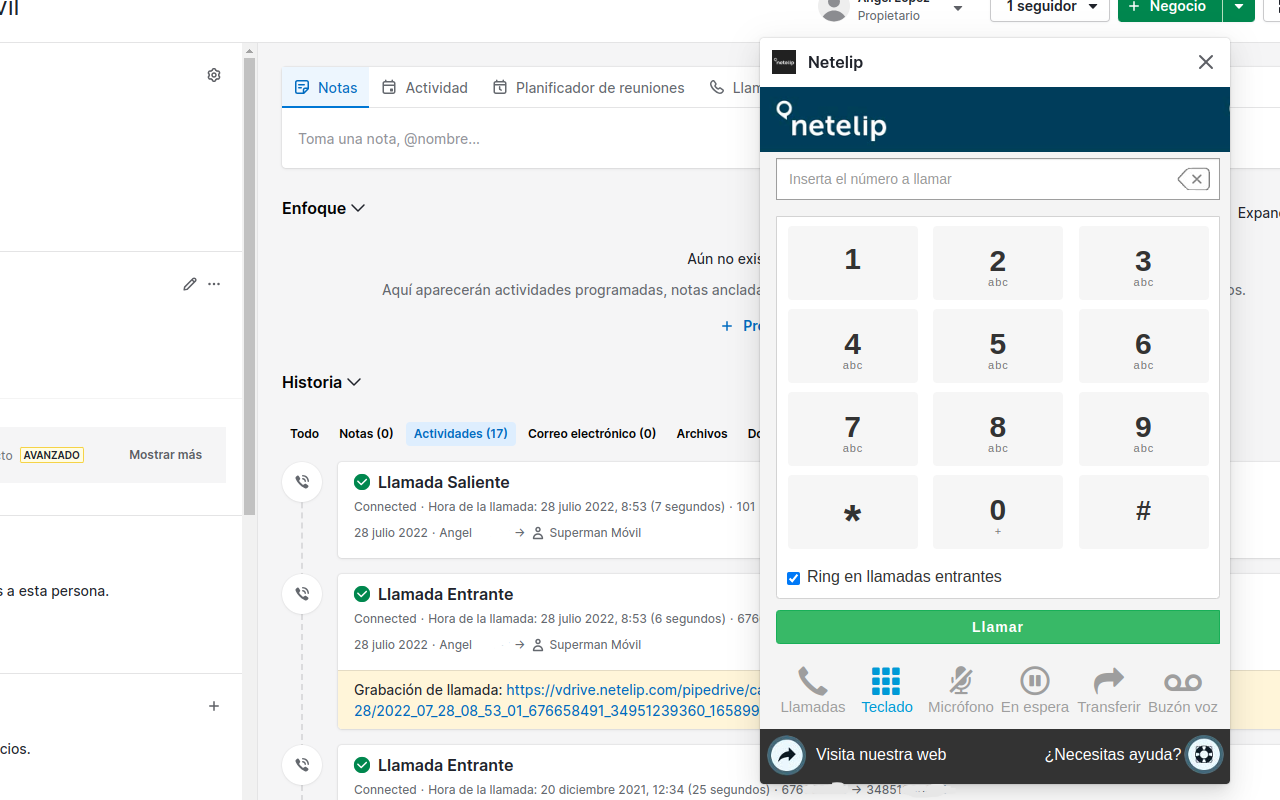Open the Llamada Saliente activity title

[x=444, y=482]
